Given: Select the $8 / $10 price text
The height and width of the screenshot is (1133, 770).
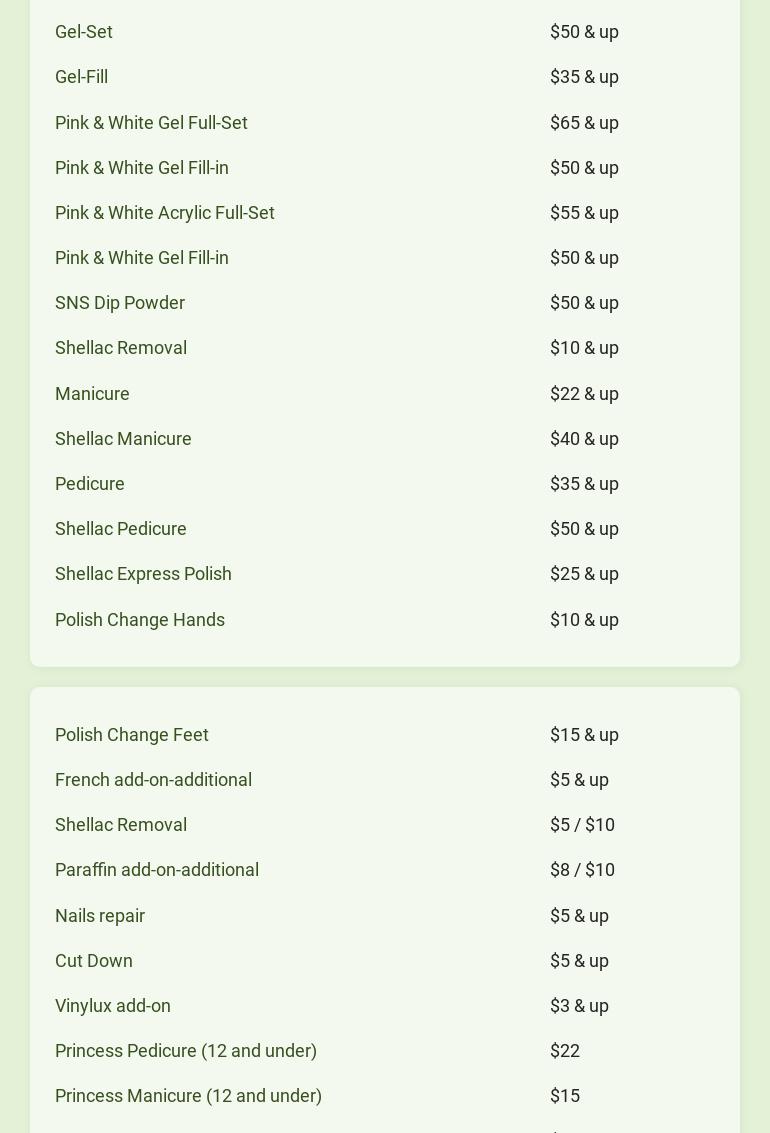Looking at the screenshot, I should [582, 870].
